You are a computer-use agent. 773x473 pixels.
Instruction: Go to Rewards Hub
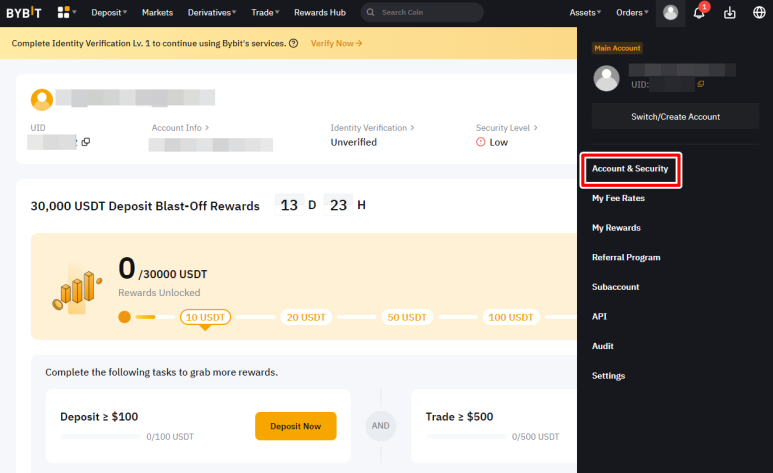pos(320,12)
